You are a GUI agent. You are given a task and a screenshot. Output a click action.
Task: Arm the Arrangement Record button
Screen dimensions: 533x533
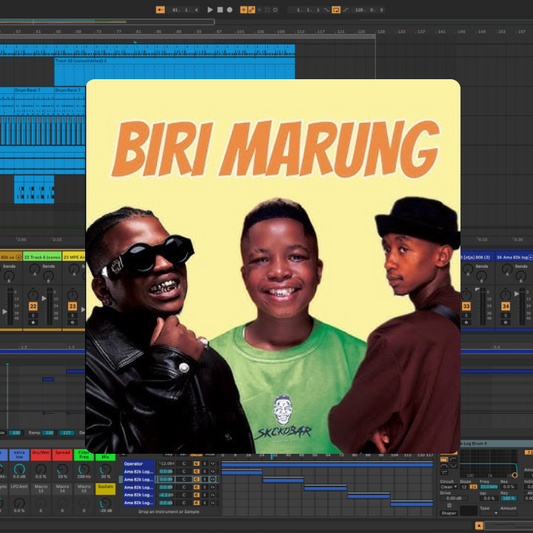tap(229, 10)
